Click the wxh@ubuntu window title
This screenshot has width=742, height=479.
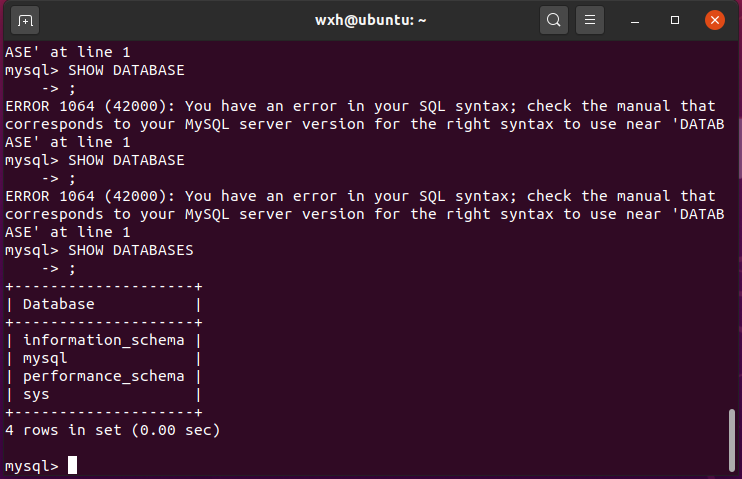(x=370, y=20)
